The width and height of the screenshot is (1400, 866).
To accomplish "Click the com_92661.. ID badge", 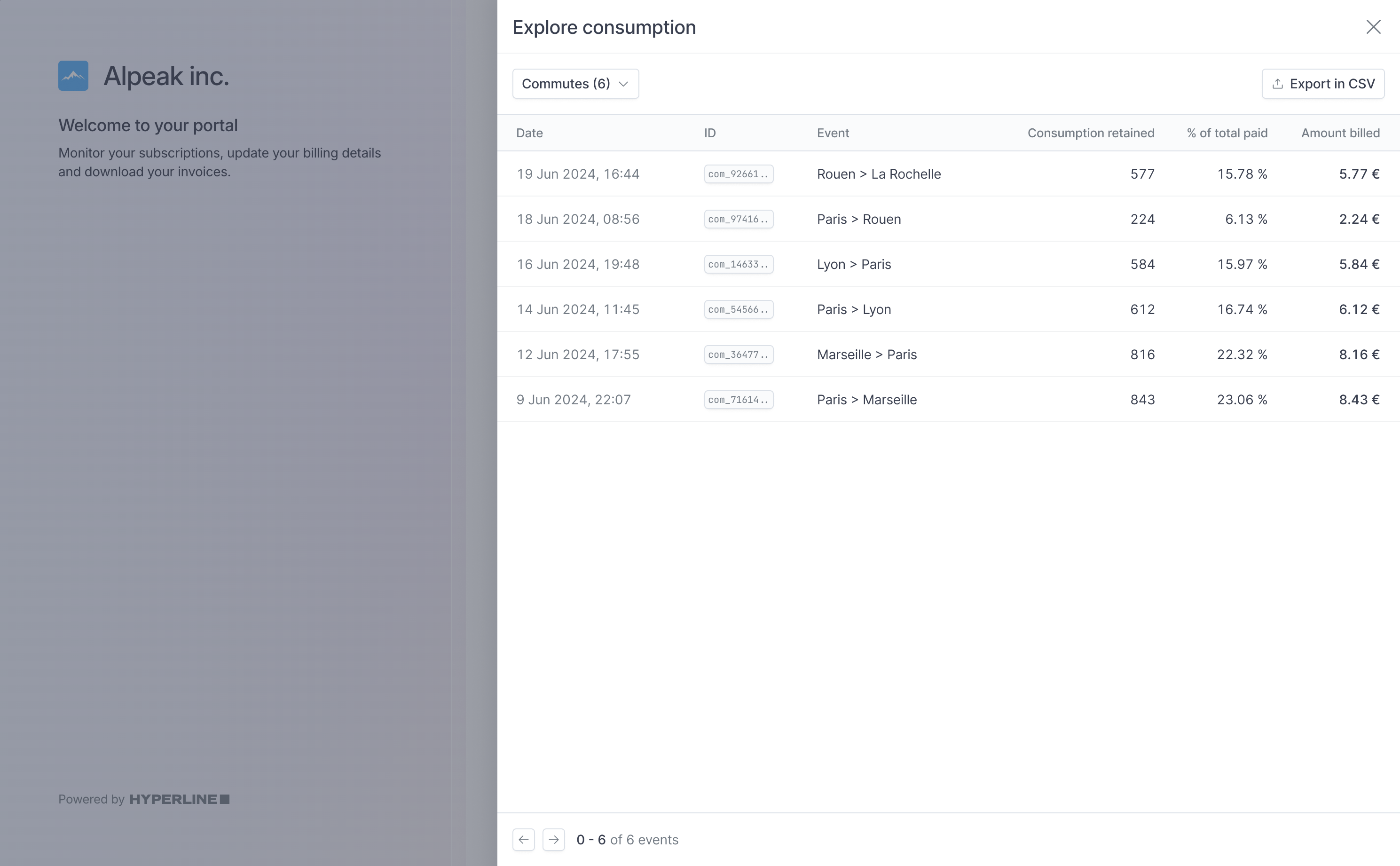I will click(x=738, y=174).
